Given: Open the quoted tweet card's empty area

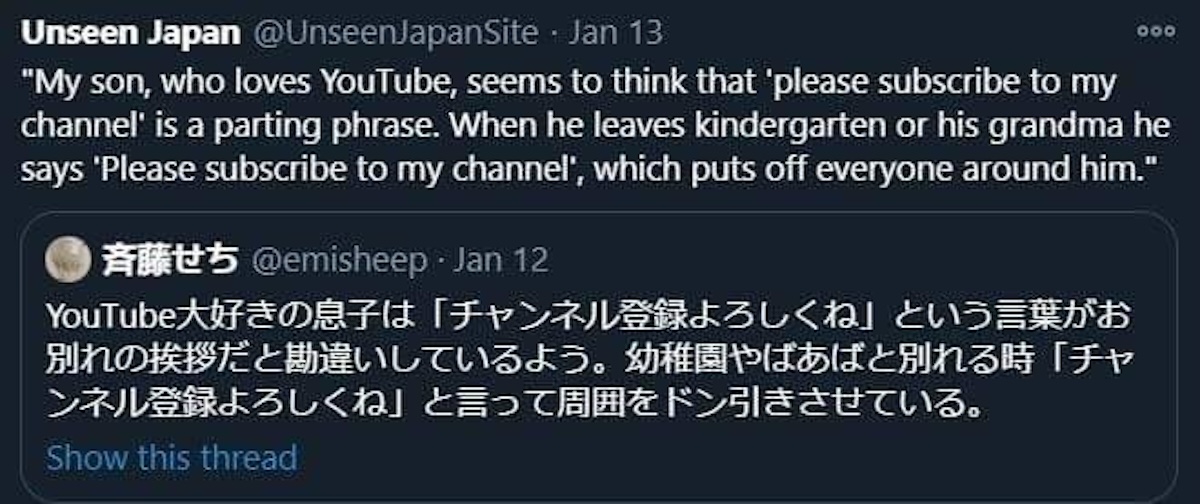Looking at the screenshot, I should [800, 460].
